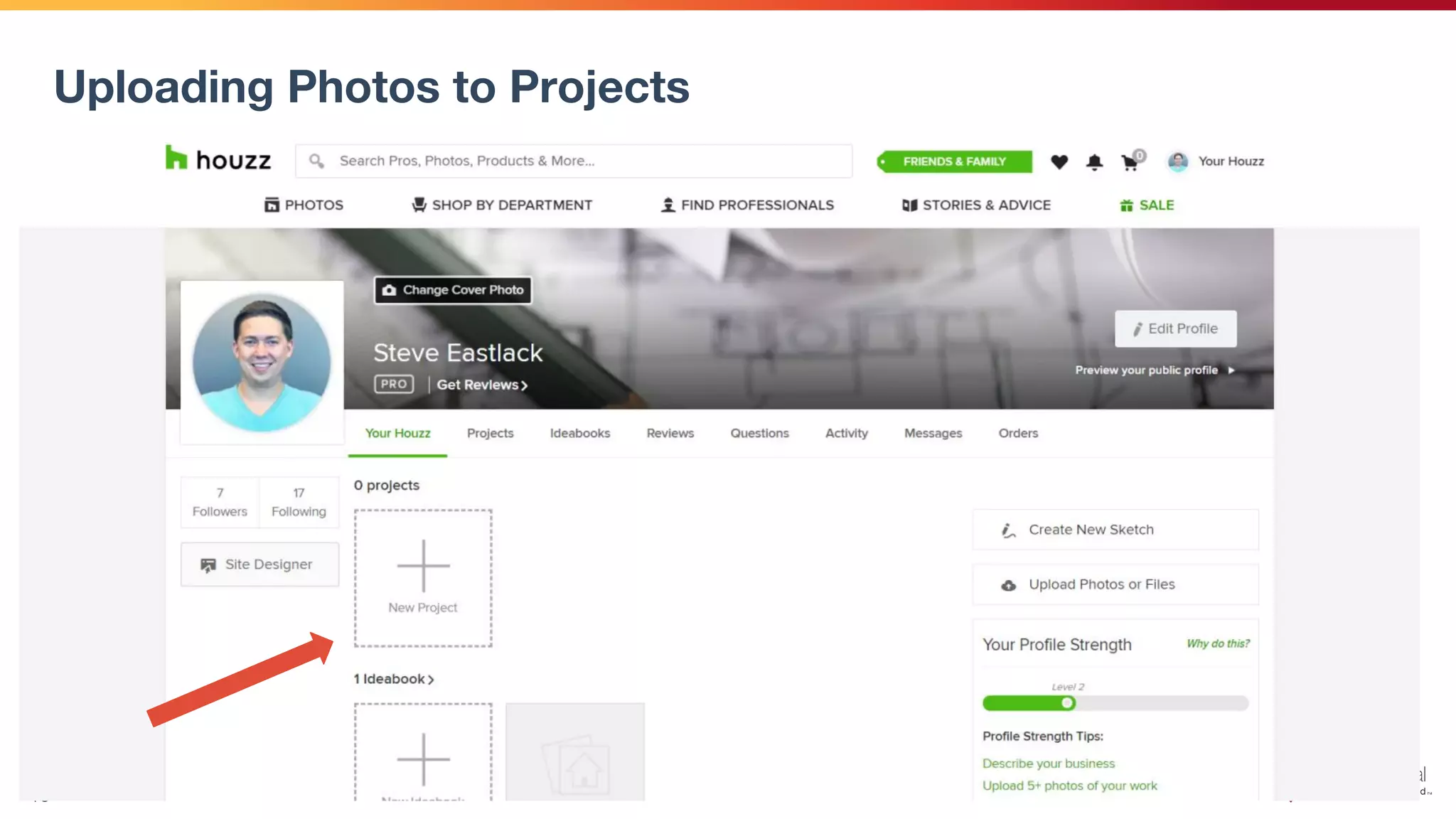Viewport: 1456px width, 819px height.
Task: Open the Ideabooks tab
Action: 579,433
